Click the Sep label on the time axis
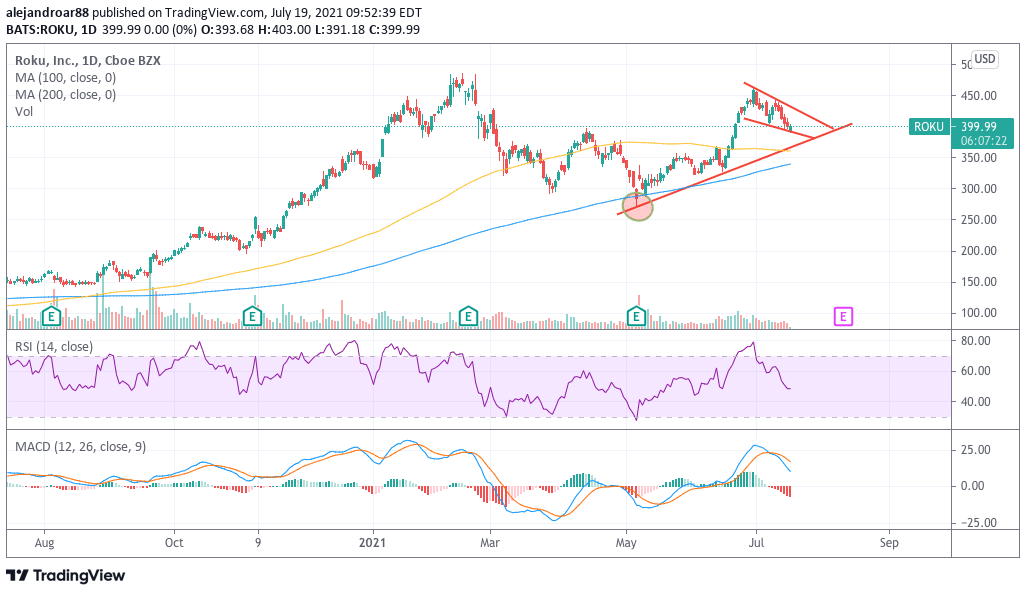Viewport: 1026px width, 594px height. [889, 543]
